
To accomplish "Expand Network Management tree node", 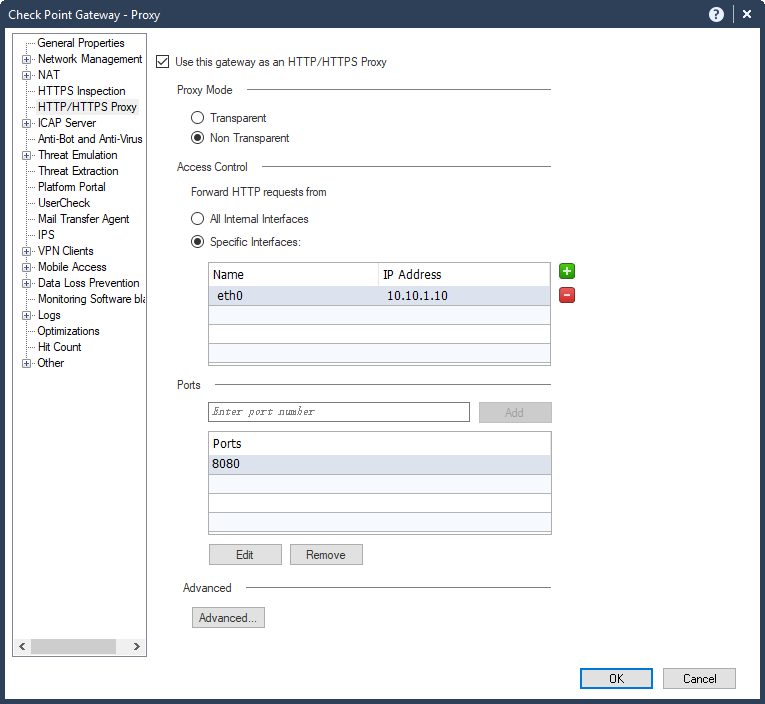I will [x=26, y=60].
